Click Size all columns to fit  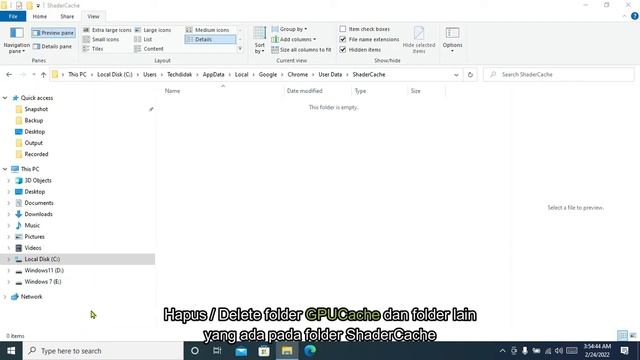(302, 50)
